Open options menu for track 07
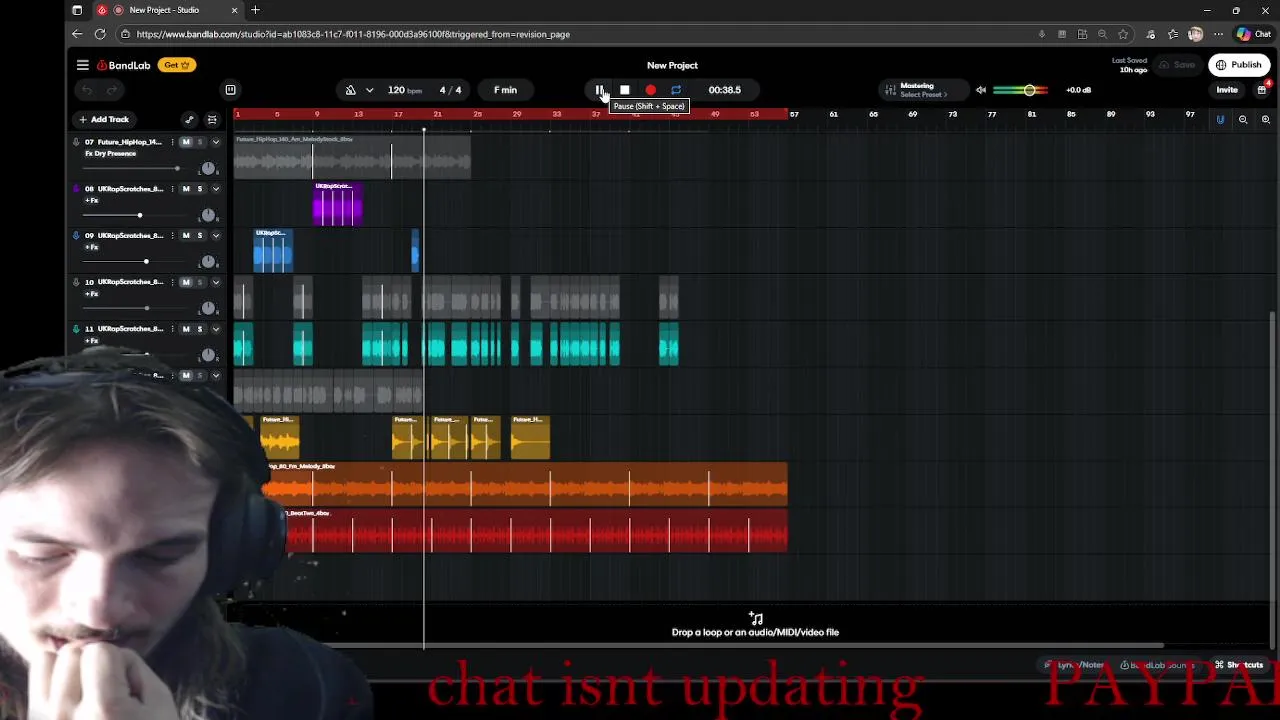Screen dimensions: 1280x720 click(172, 142)
